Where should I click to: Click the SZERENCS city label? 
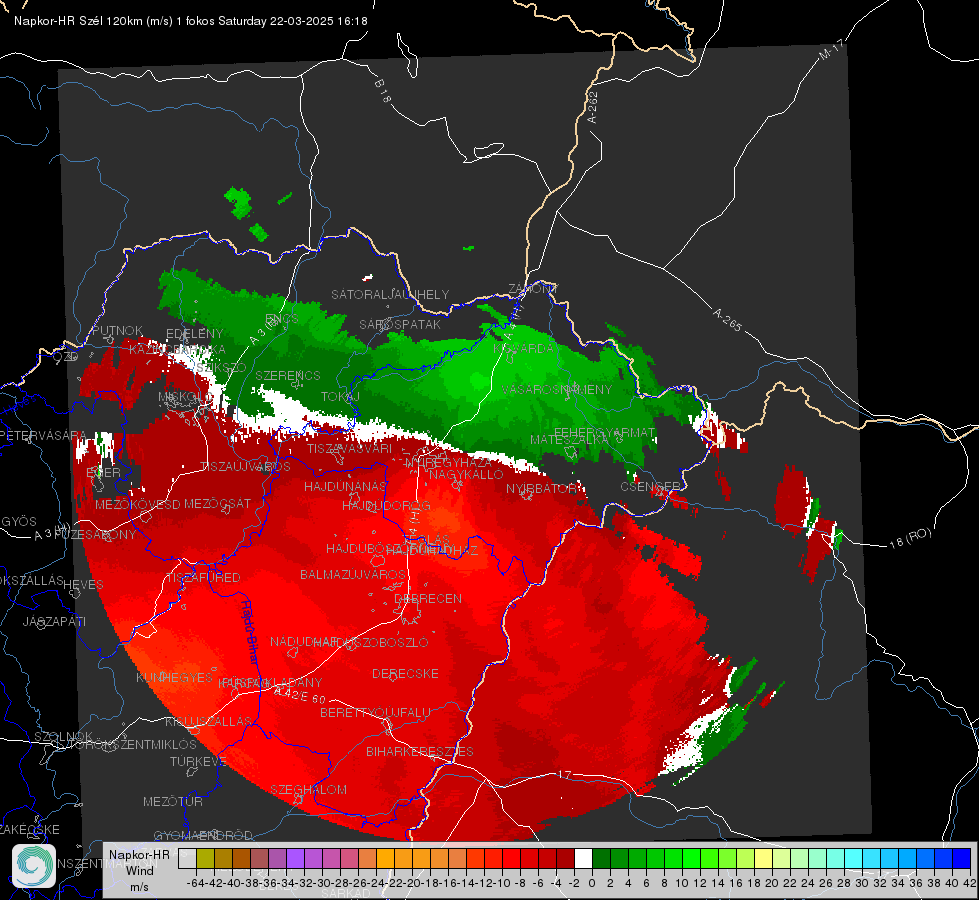tap(287, 375)
